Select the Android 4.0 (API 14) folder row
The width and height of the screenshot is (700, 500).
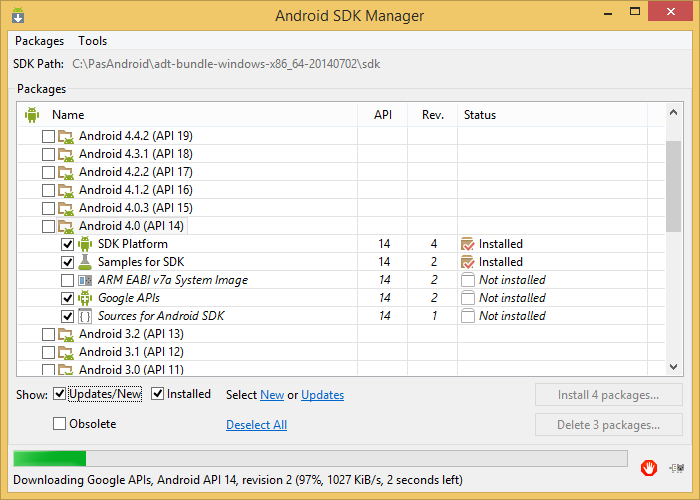coord(130,226)
